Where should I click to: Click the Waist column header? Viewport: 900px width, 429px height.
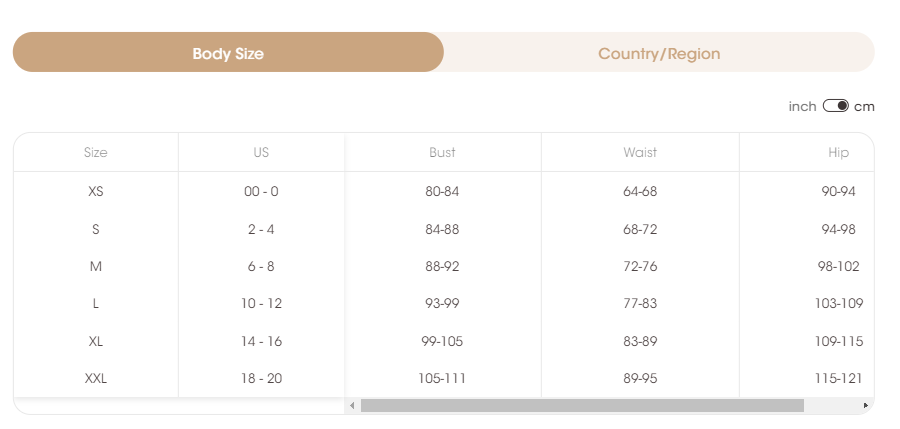[x=640, y=153]
